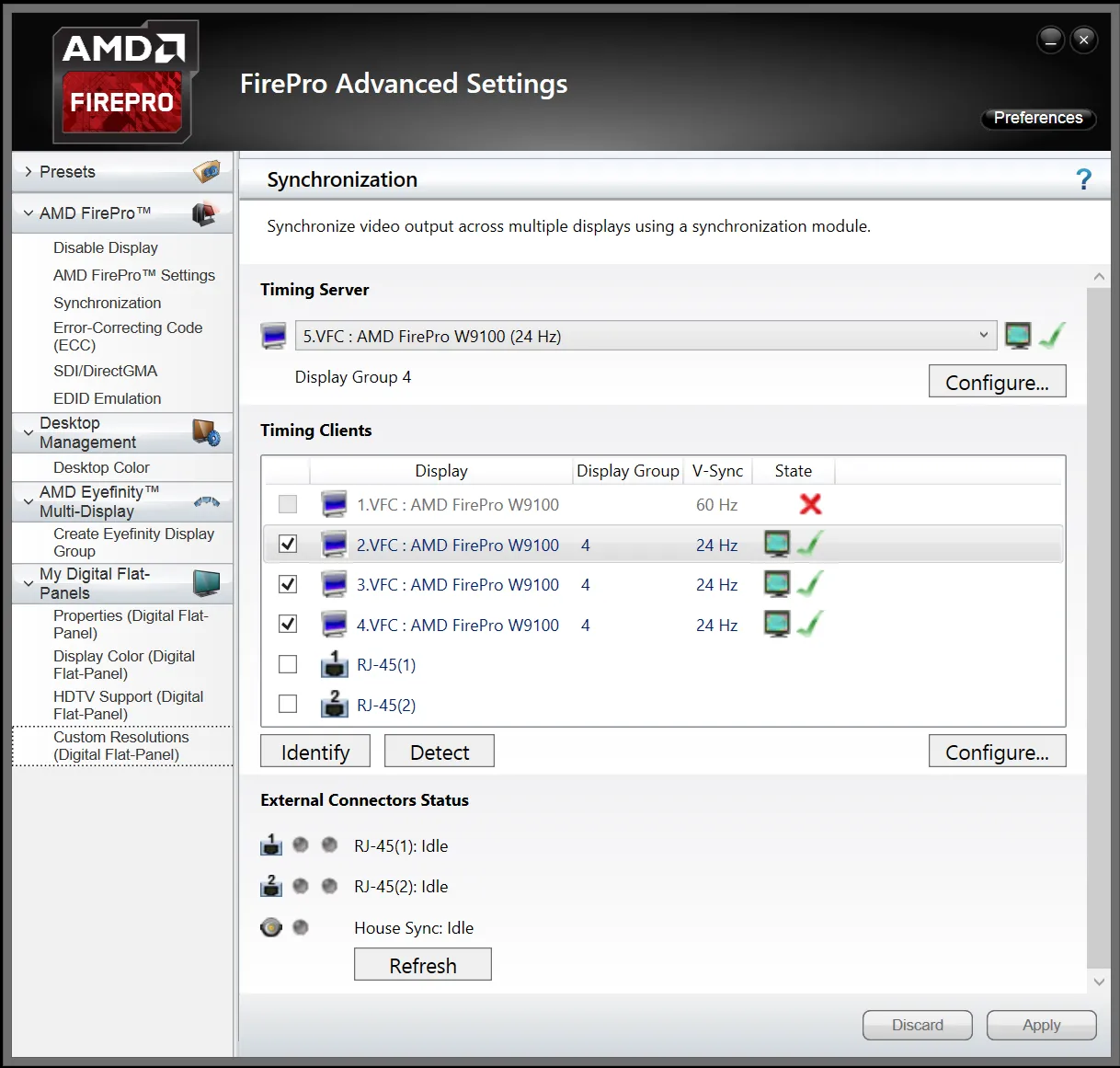Open the EDID Emulation page
Screen dimensions: 1120x1068
tap(107, 398)
